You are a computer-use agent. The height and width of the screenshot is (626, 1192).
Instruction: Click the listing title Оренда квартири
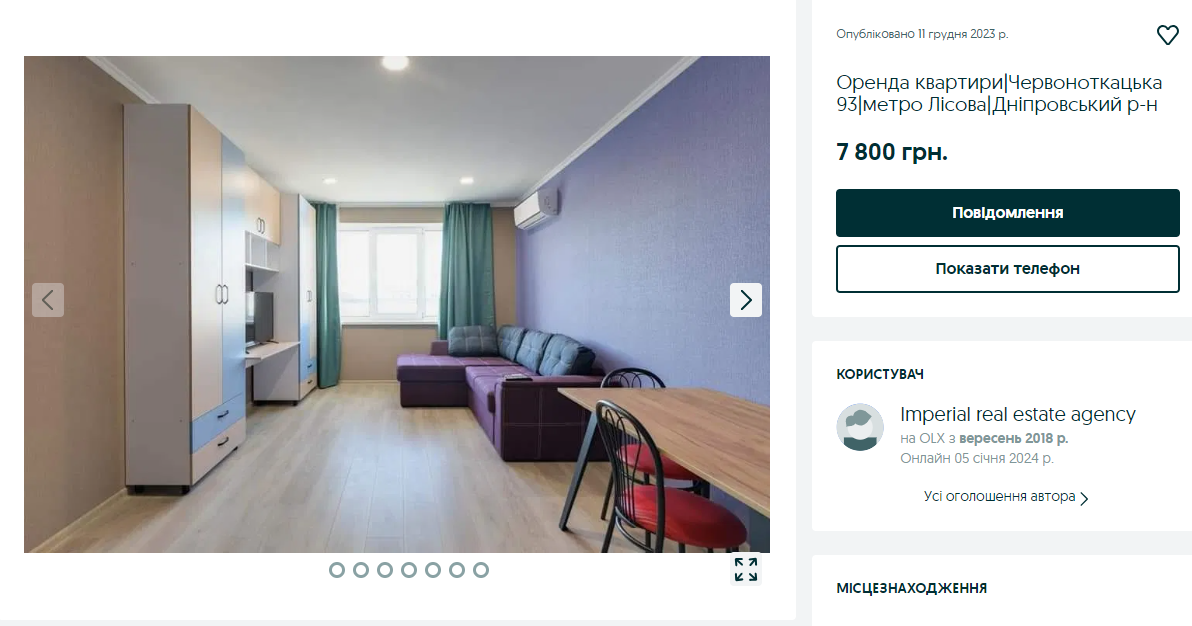[999, 93]
